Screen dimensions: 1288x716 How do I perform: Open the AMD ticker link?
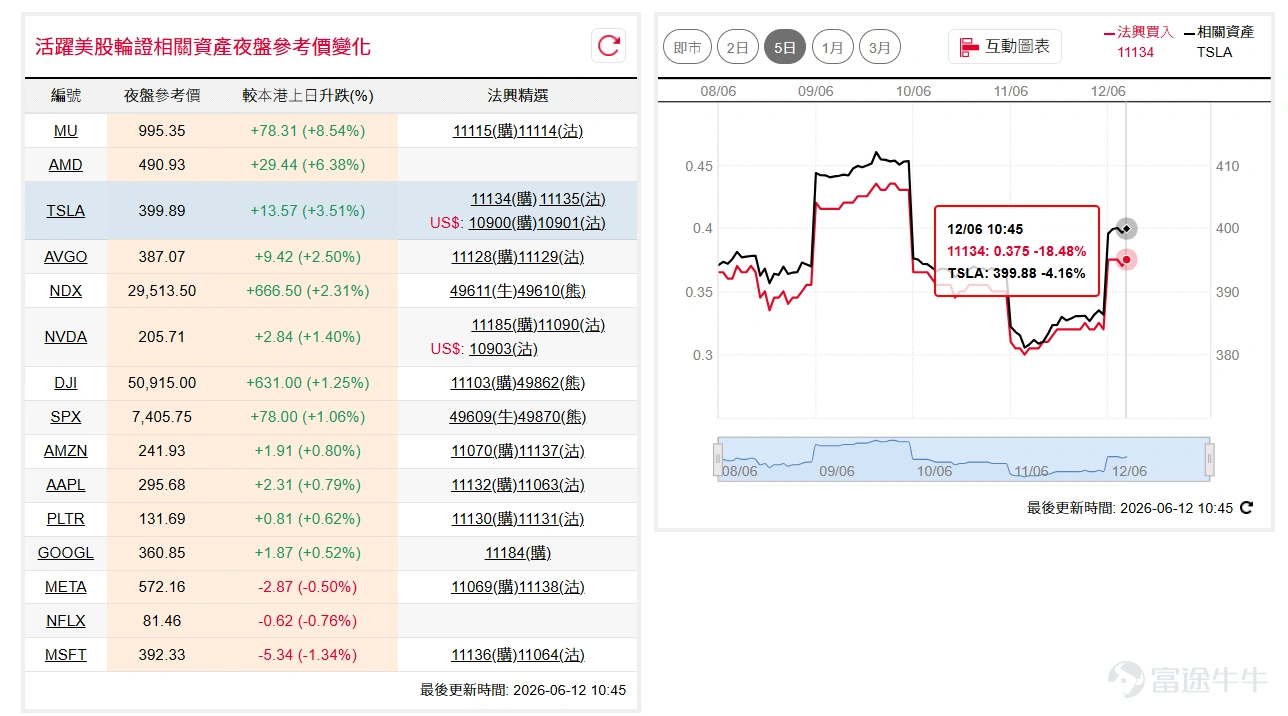tap(66, 165)
